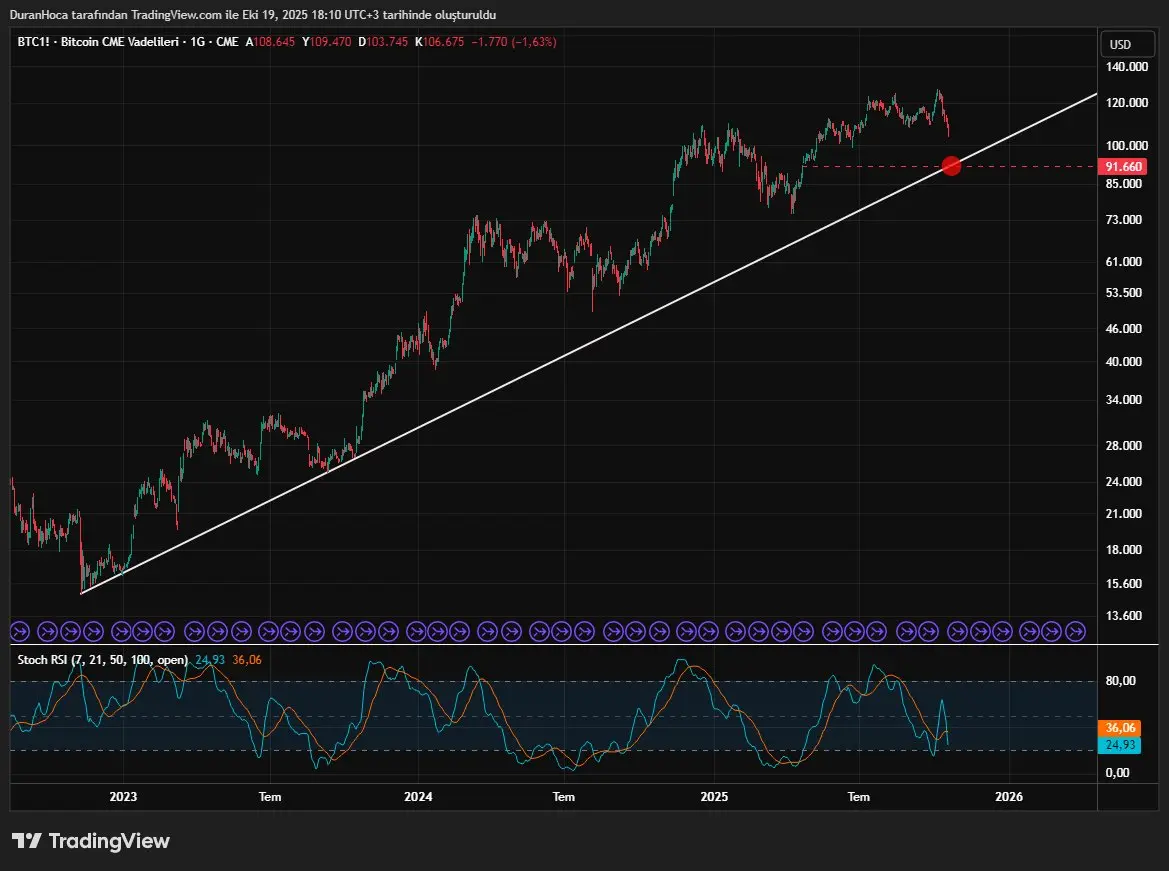Click the cyan 24,93 axis label
This screenshot has width=1169, height=871.
point(1120,745)
